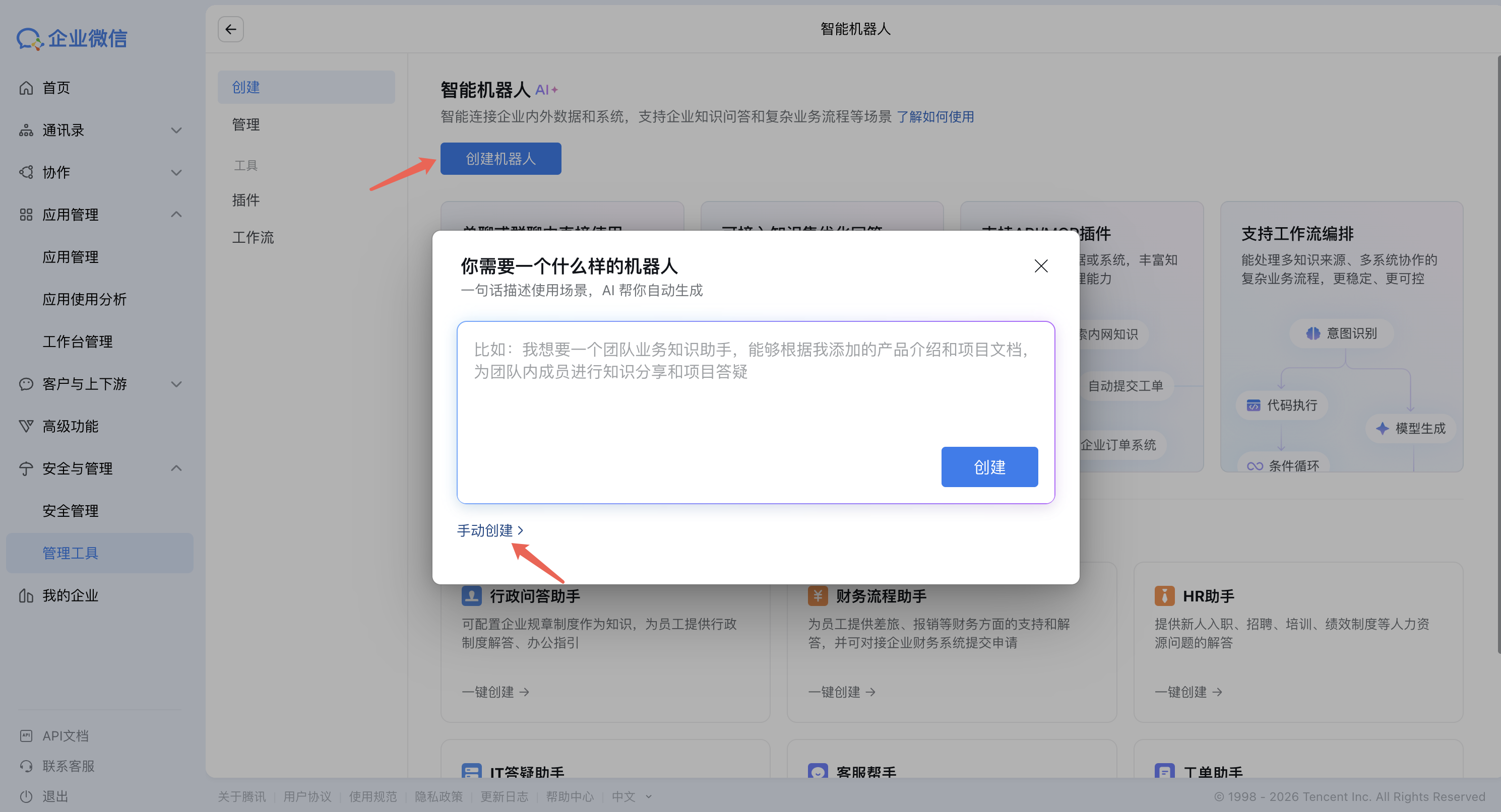Open API文档 from sidebar bottom
This screenshot has height=812, width=1501.
click(65, 736)
